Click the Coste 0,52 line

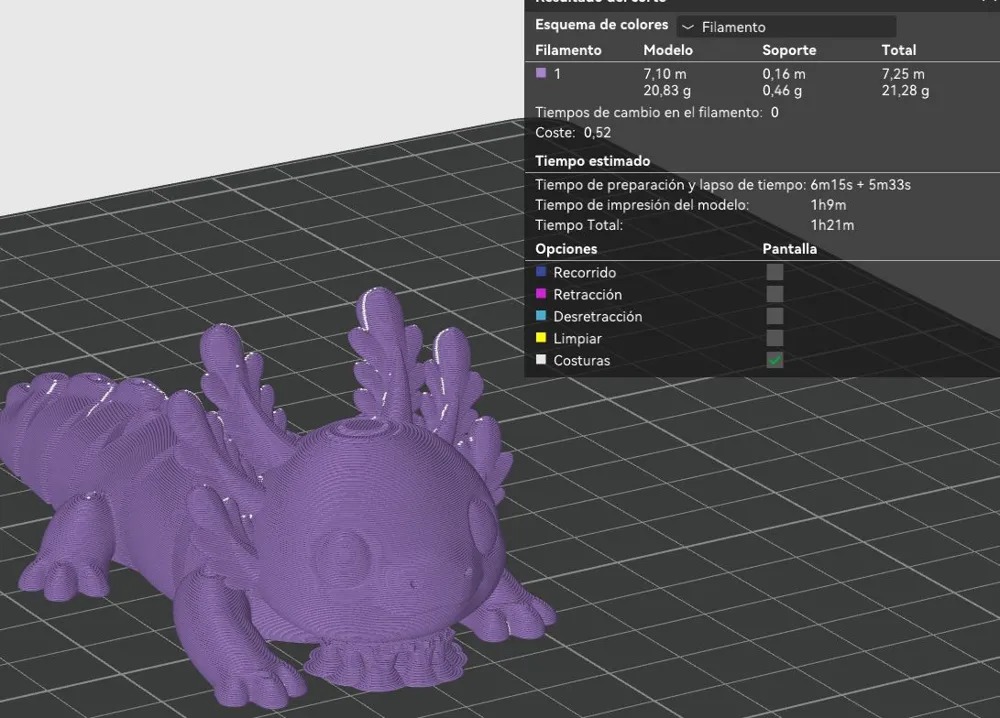[x=573, y=133]
